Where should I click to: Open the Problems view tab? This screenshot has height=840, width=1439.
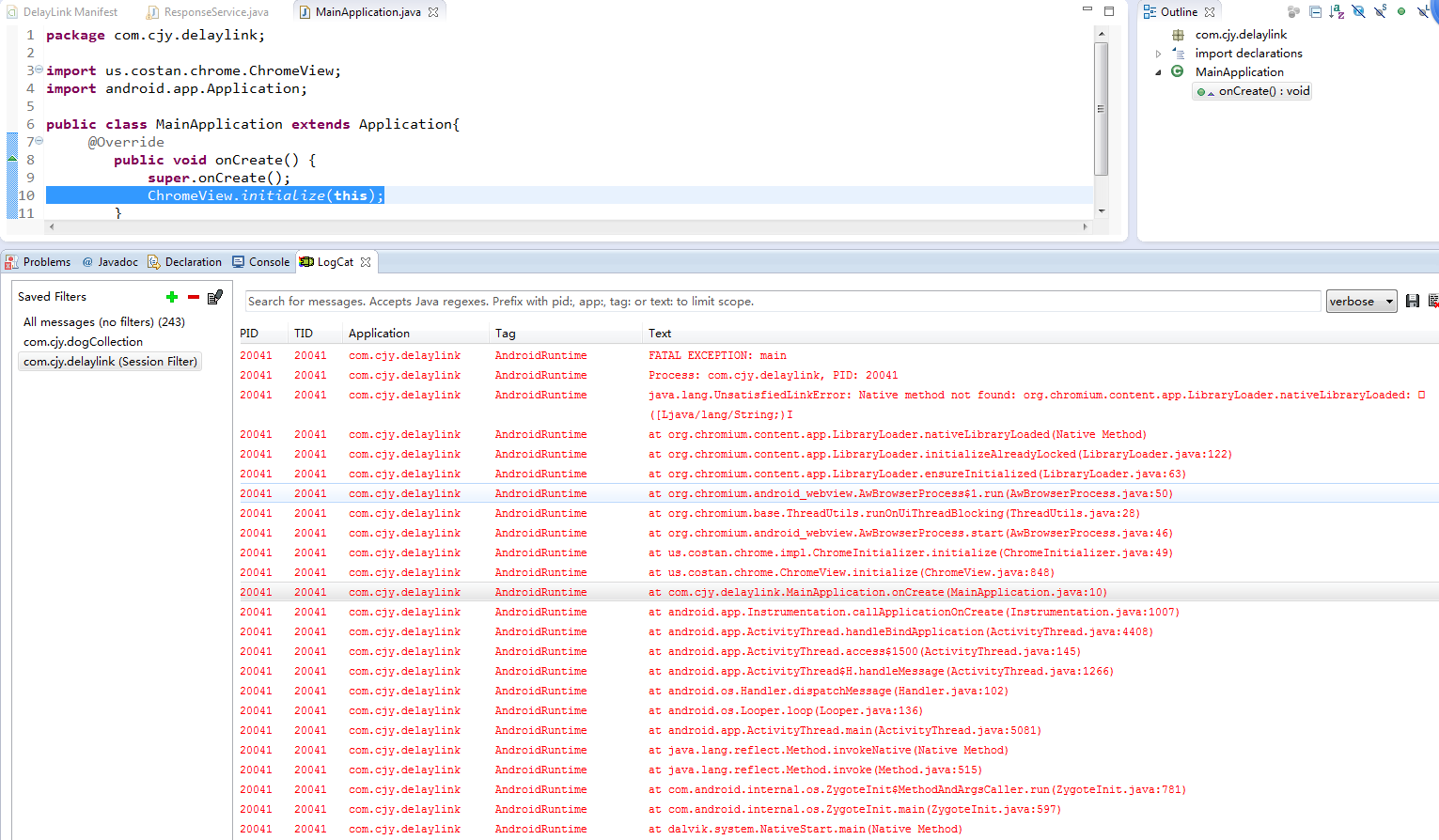[38, 262]
